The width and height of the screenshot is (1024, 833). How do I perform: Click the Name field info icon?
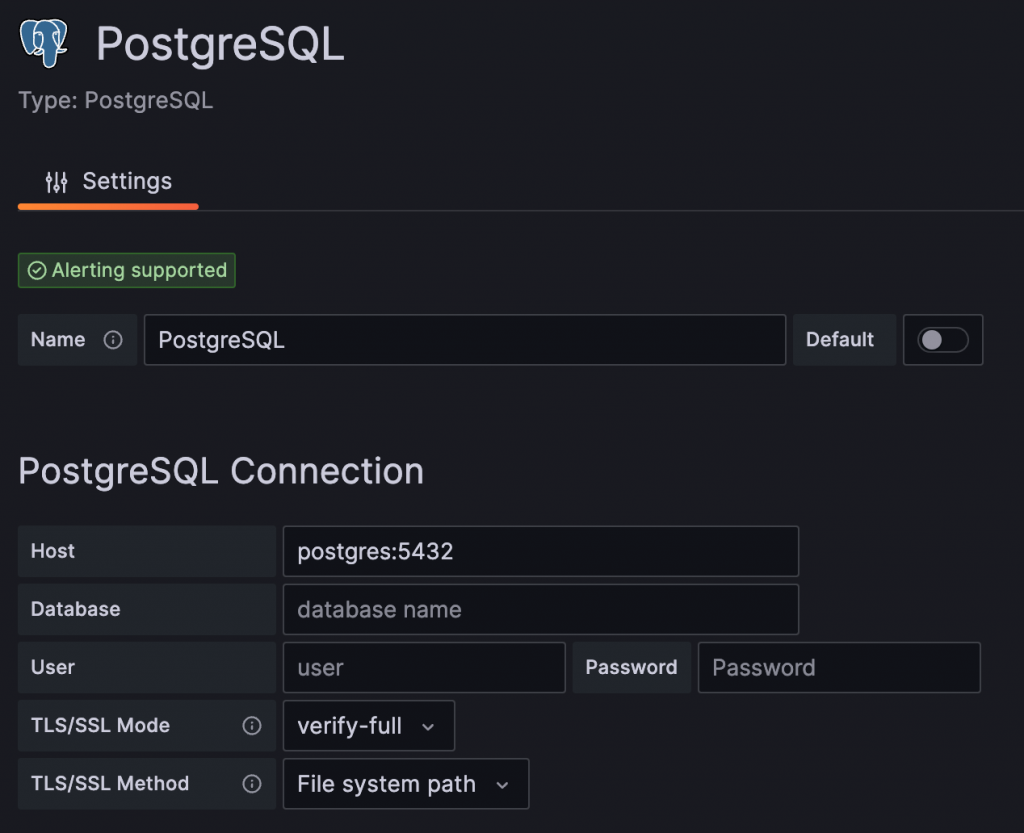113,340
